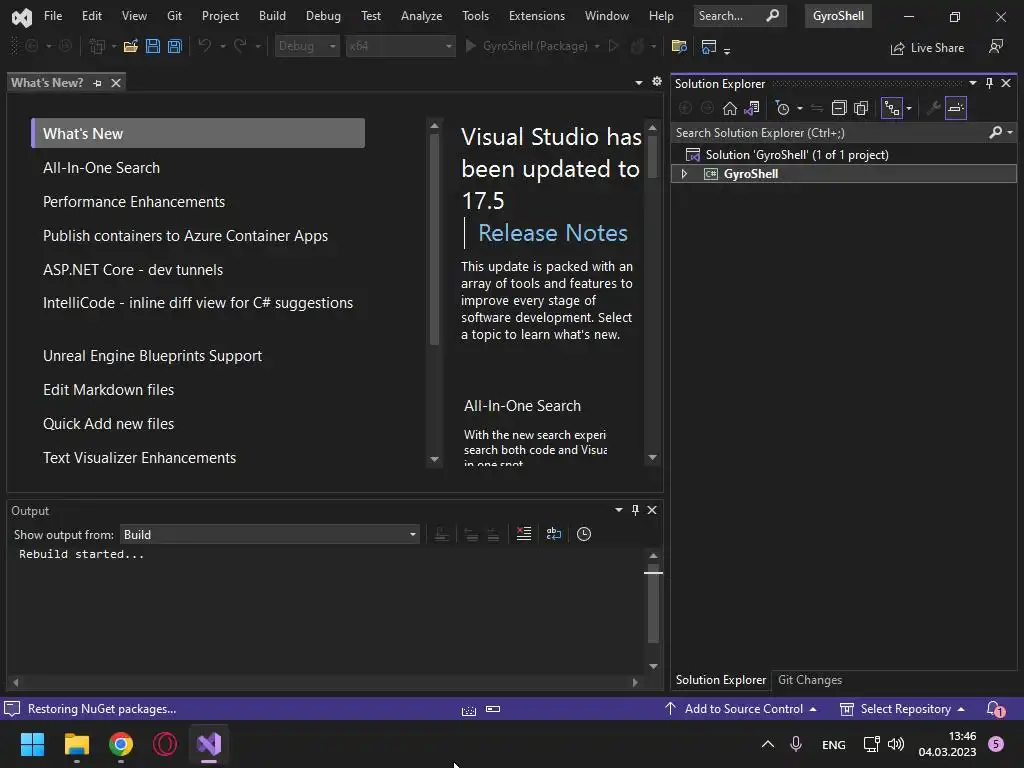The height and width of the screenshot is (768, 1024).
Task: Open the x64 platform dropdown
Action: (400, 46)
